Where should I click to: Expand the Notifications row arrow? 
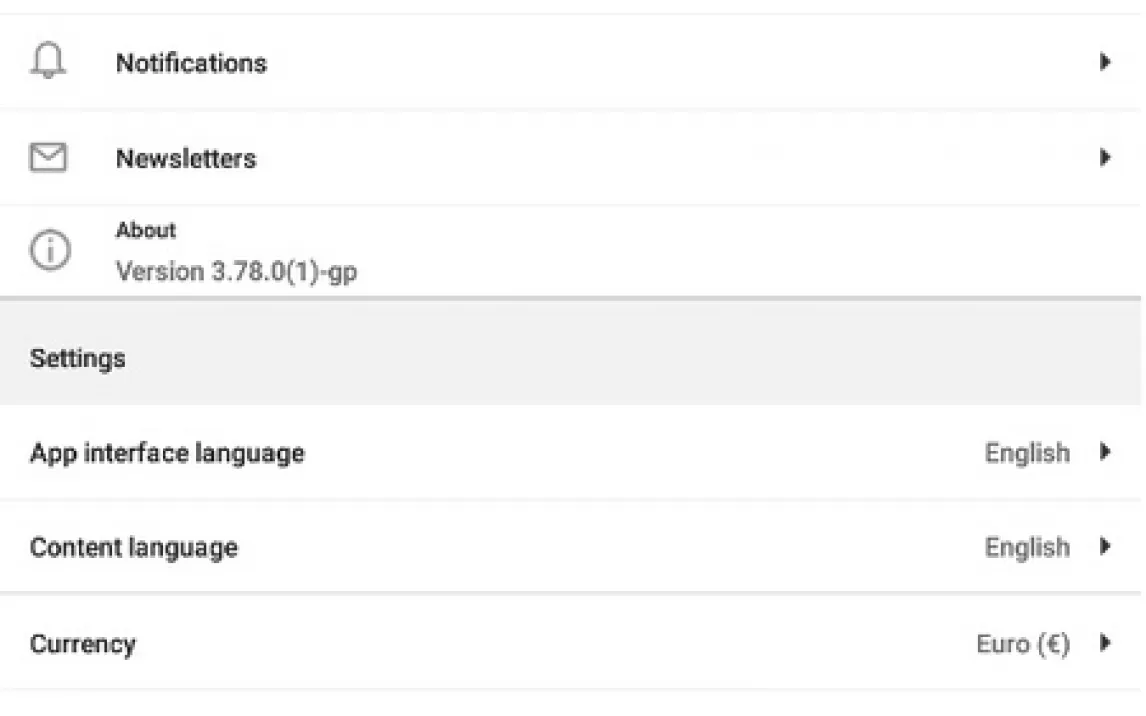click(x=1105, y=62)
